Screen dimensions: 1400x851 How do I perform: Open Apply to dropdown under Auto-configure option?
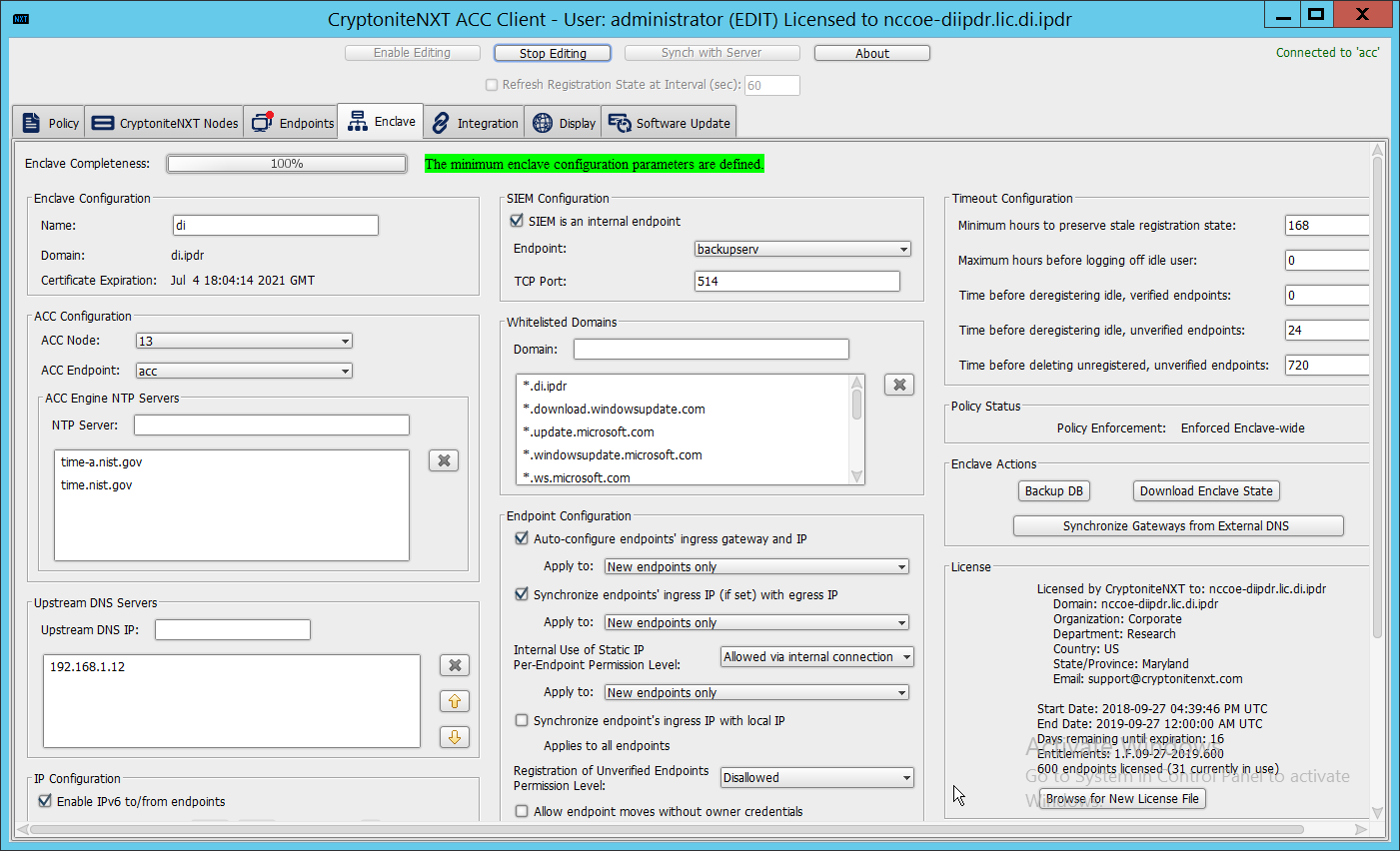756,566
